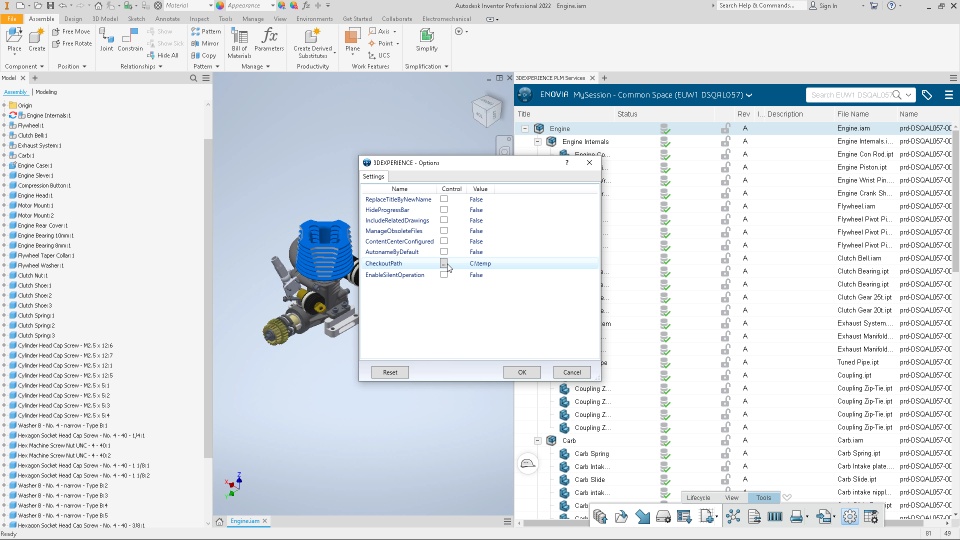This screenshot has width=960, height=540.
Task: Click the Options dialog help button
Action: coord(566,163)
